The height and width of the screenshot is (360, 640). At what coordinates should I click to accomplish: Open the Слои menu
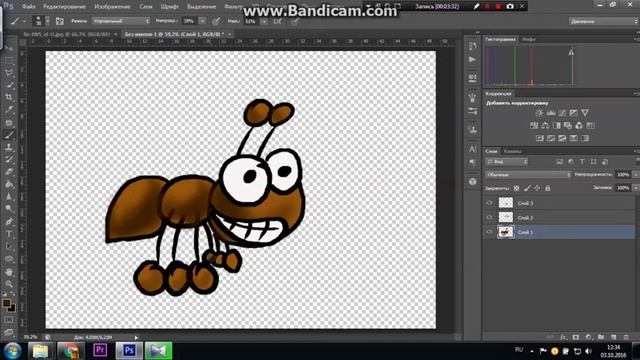pos(146,7)
